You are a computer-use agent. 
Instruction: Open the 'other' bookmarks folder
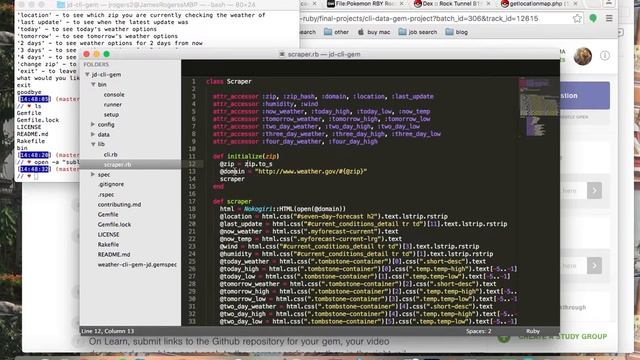(336, 32)
